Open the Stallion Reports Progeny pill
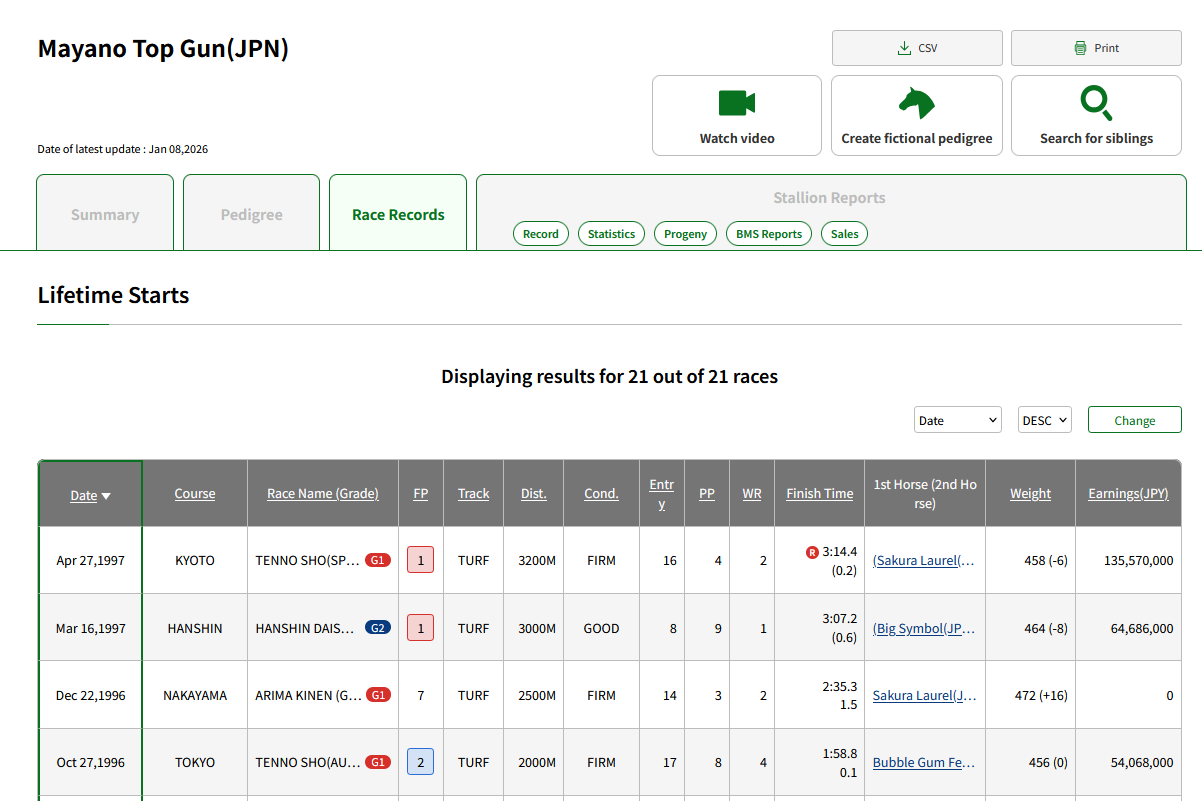Image resolution: width=1202 pixels, height=801 pixels. coord(685,234)
